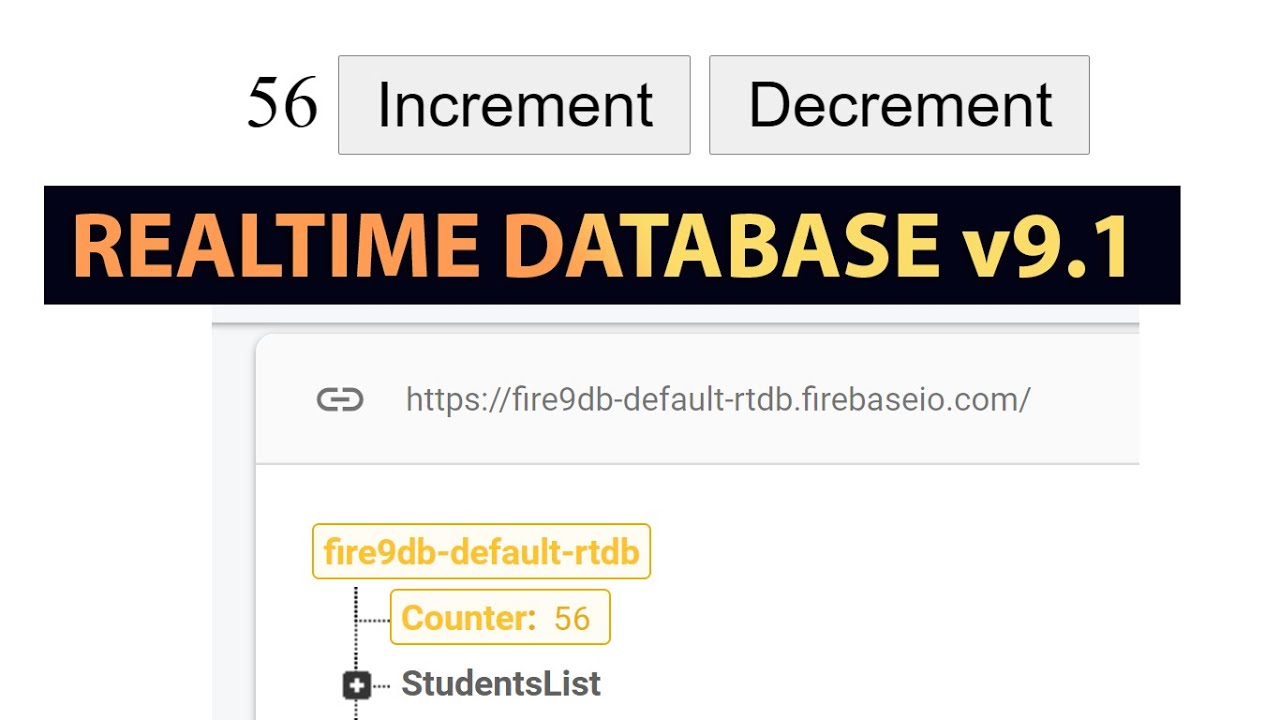Viewport: 1280px width, 720px height.
Task: Select the fire9db-default-rtdb root node
Action: 481,551
